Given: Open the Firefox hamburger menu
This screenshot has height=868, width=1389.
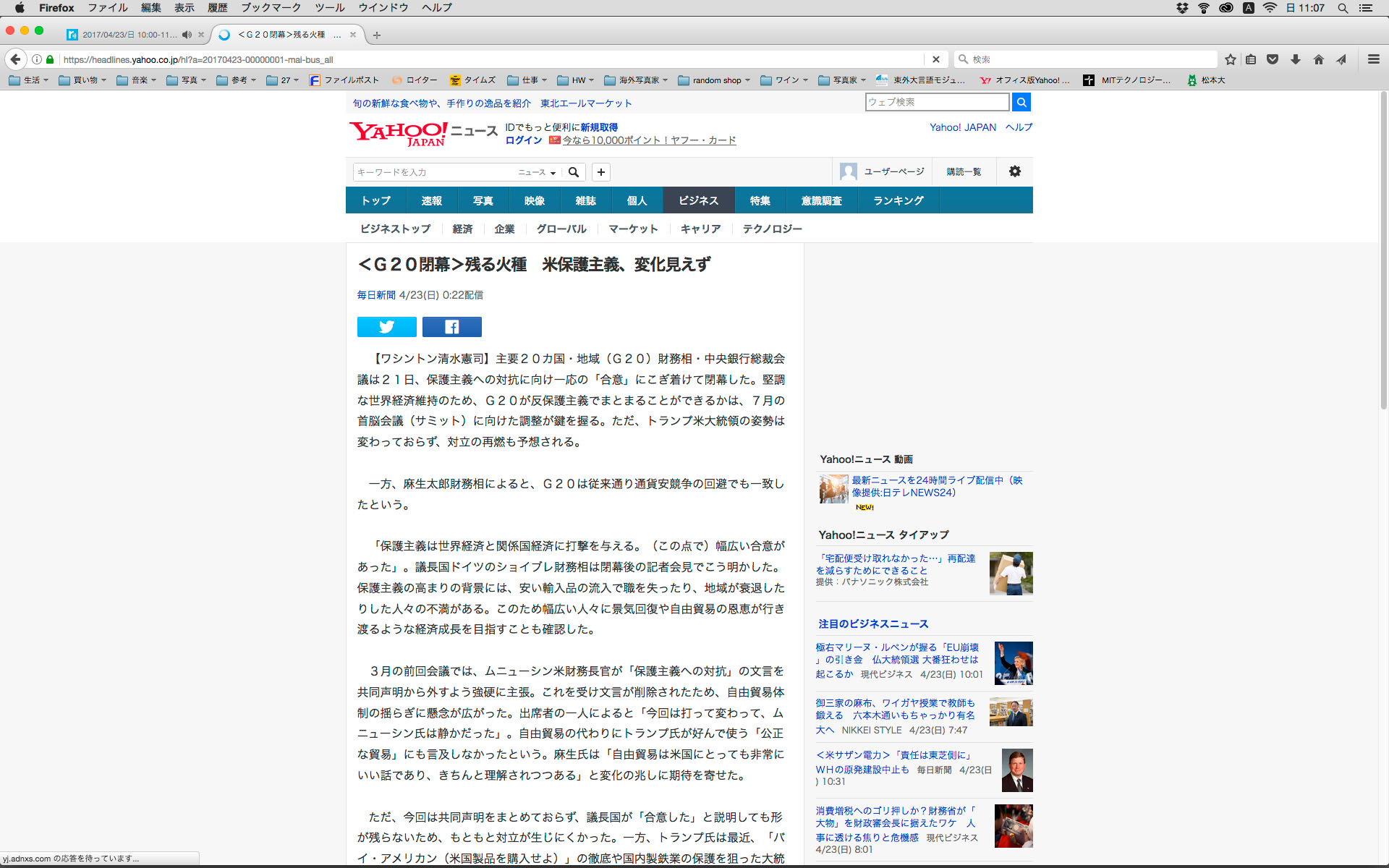Looking at the screenshot, I should click(x=1373, y=59).
